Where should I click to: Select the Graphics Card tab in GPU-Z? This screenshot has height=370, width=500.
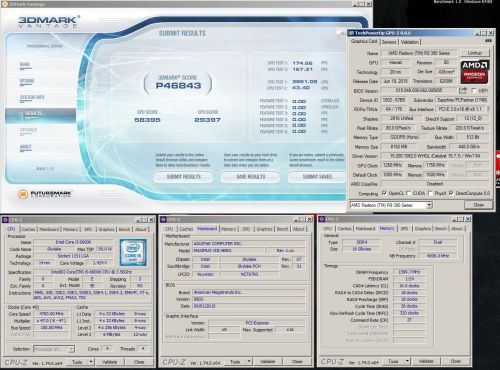coord(364,41)
